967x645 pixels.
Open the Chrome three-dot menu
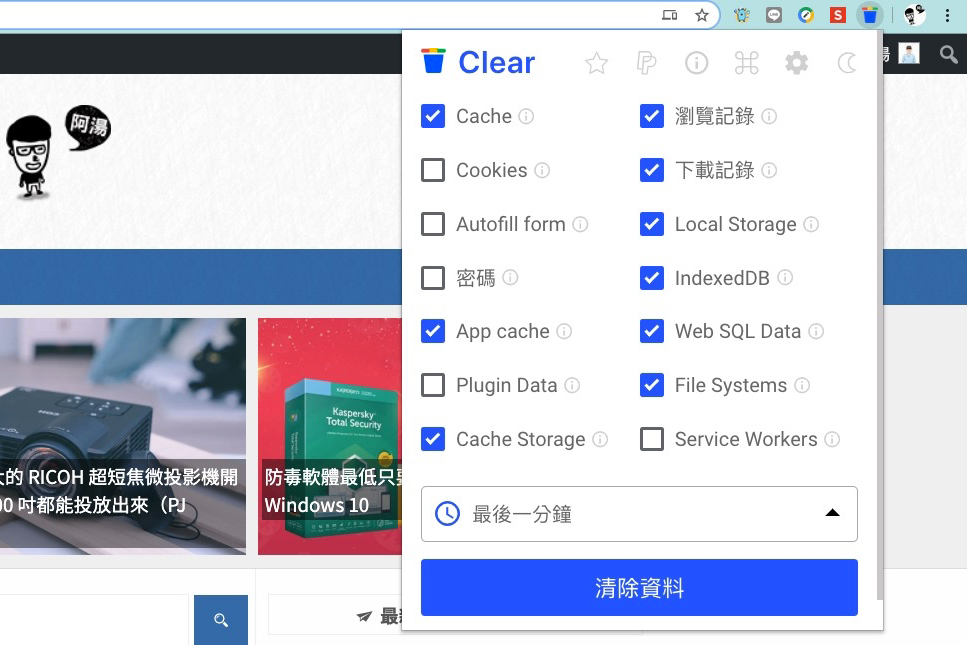pos(947,15)
